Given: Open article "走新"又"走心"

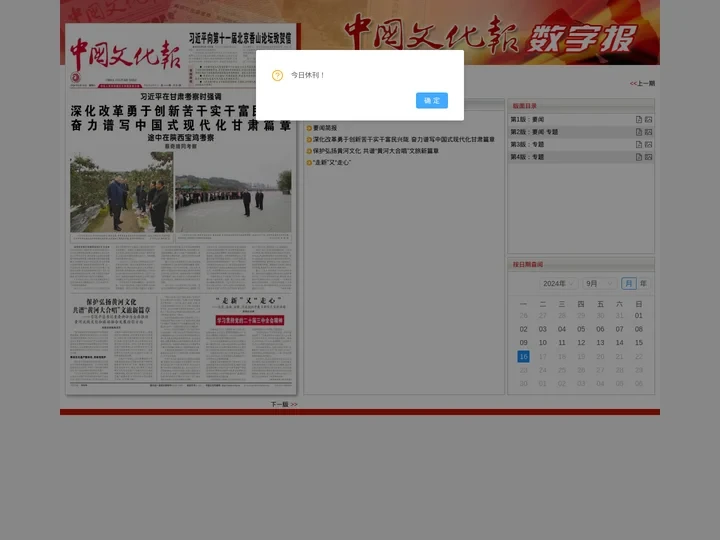Looking at the screenshot, I should 332,162.
